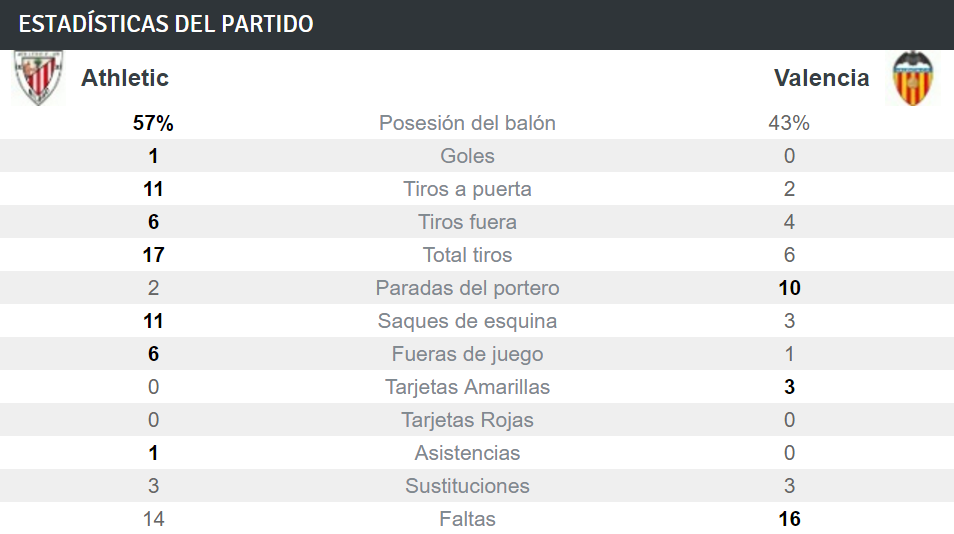954x534 pixels.
Task: Click the Saques de esquina label
Action: pos(467,321)
